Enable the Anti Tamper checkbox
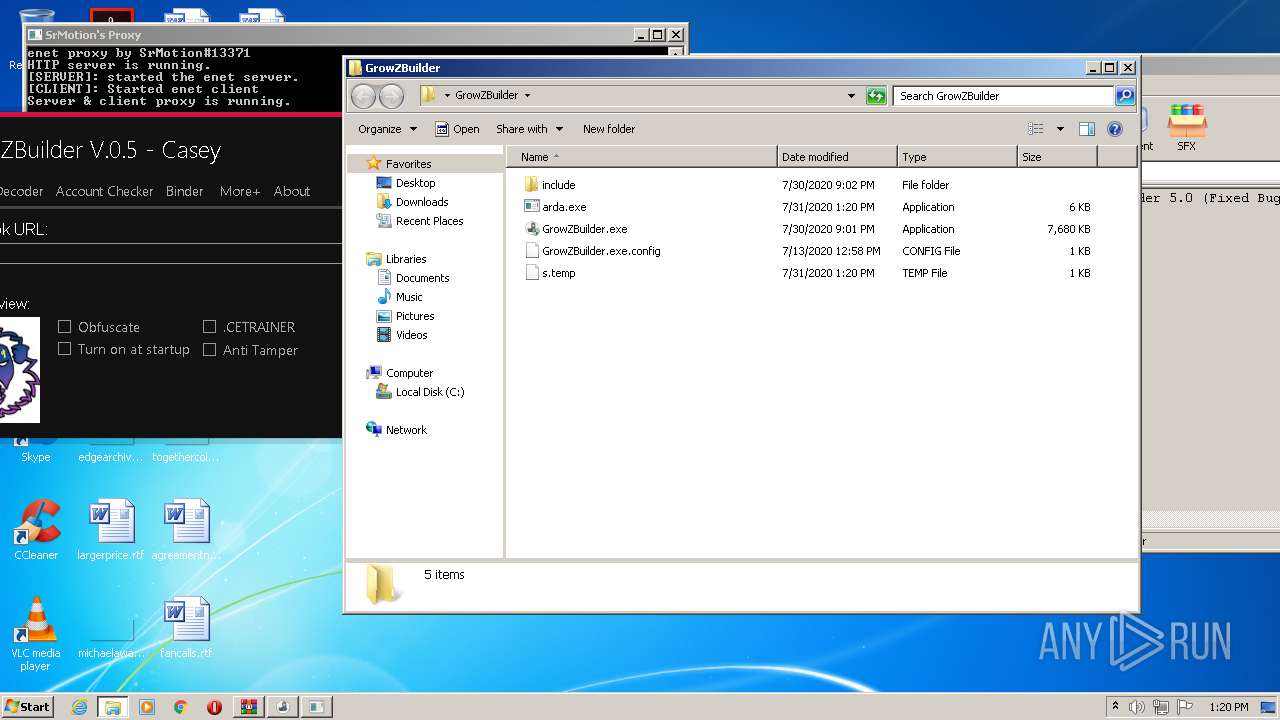The image size is (1280, 720). click(209, 350)
